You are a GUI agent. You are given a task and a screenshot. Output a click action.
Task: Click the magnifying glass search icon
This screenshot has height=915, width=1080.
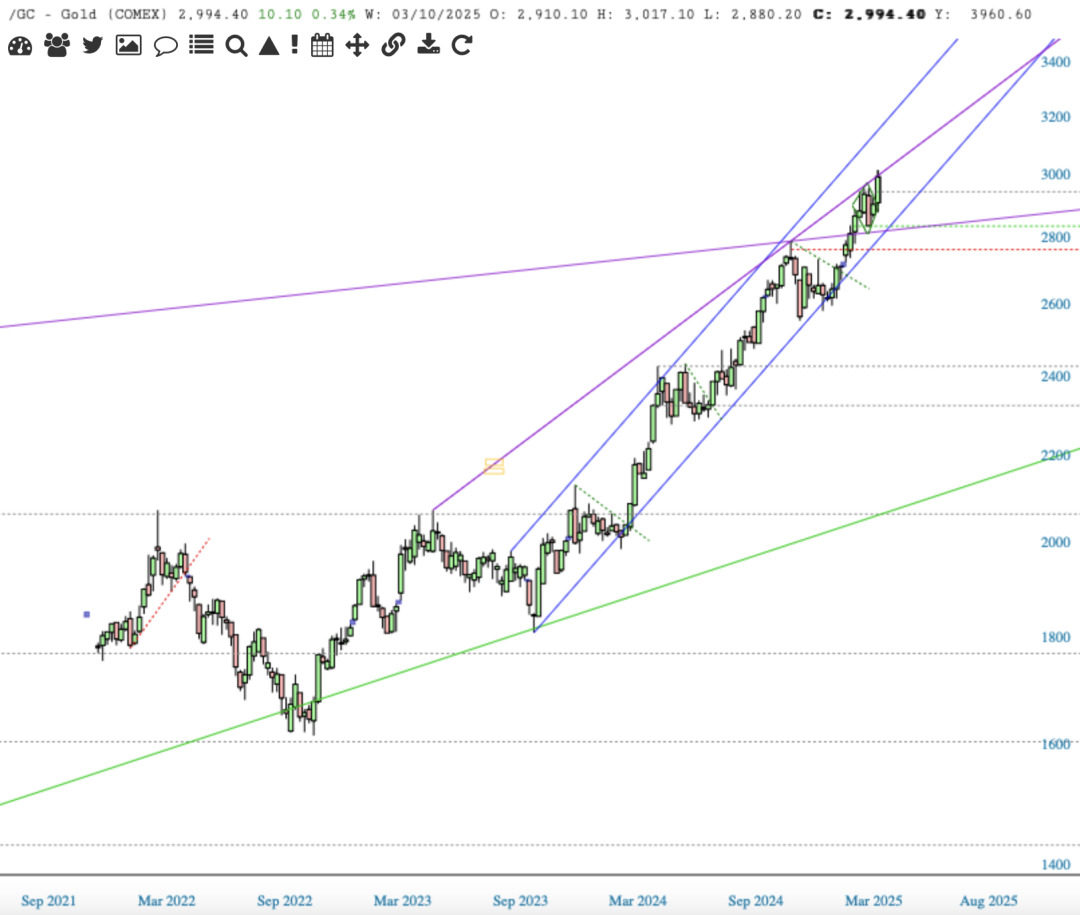coord(236,46)
